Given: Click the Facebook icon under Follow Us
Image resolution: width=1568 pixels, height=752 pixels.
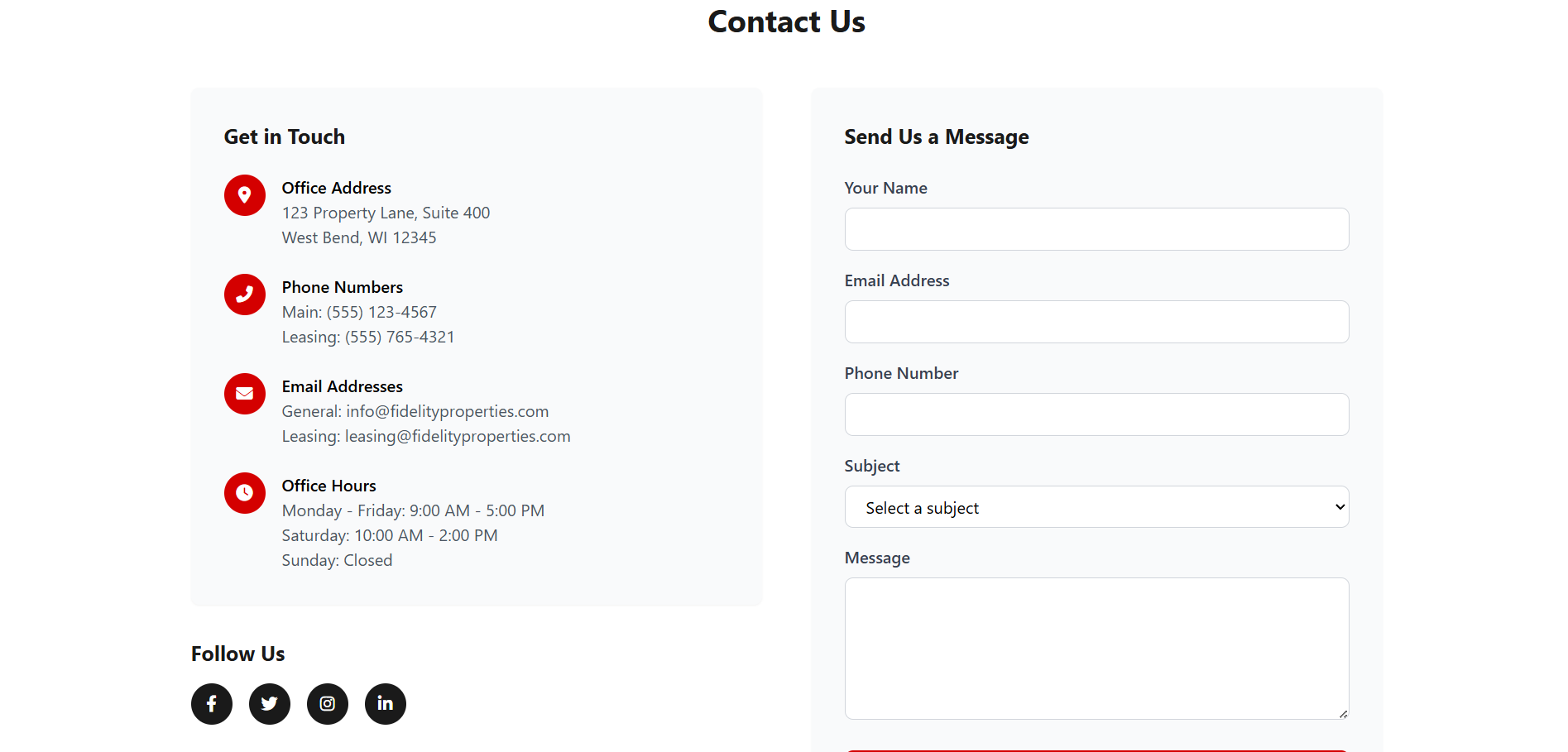Looking at the screenshot, I should [212, 704].
